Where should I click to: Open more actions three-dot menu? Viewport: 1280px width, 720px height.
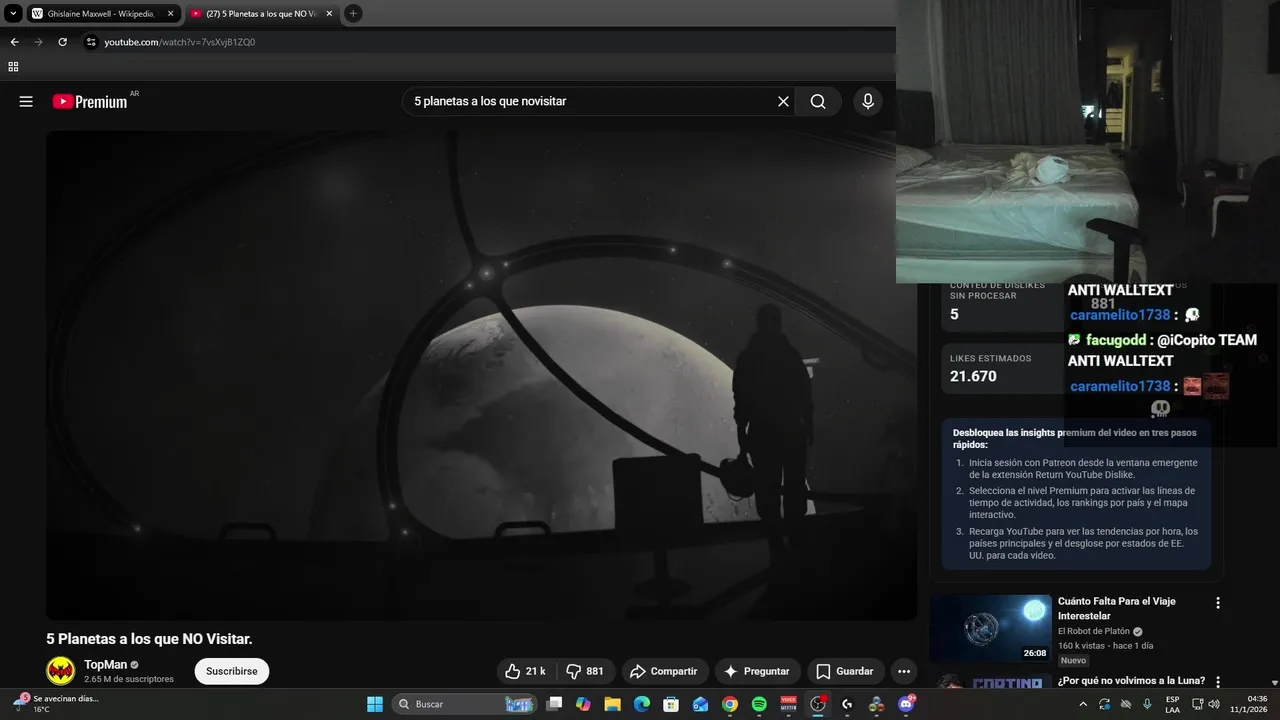pyautogui.click(x=904, y=671)
